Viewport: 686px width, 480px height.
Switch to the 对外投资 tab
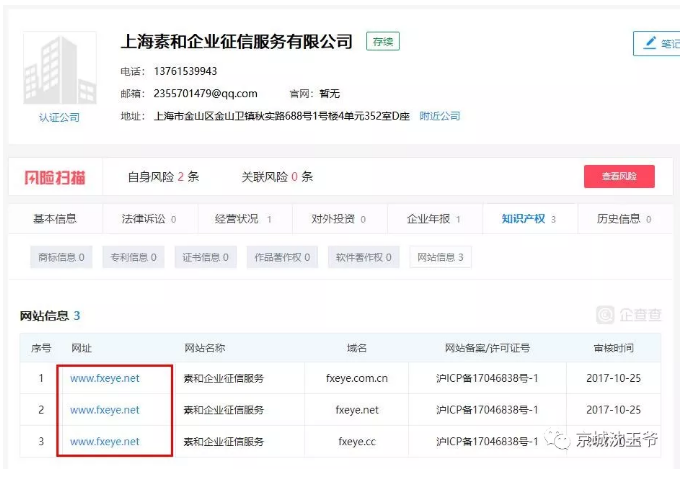tap(340, 219)
